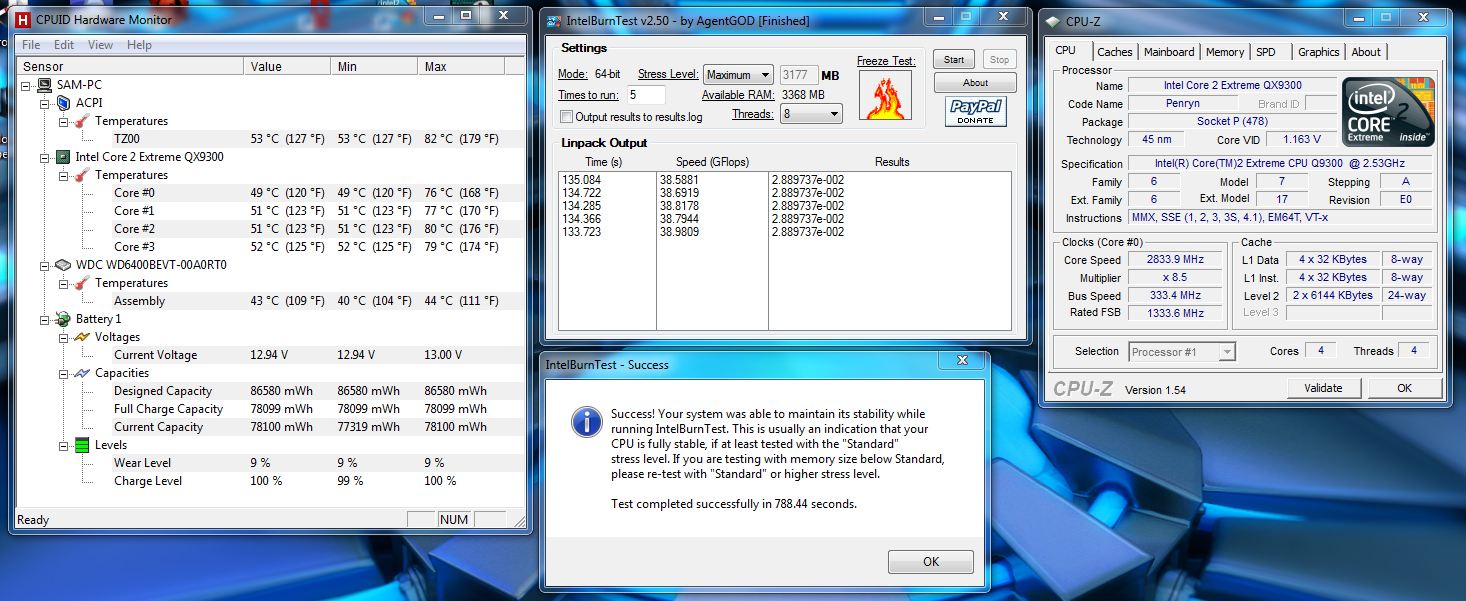Click the PayPal Donate image button

click(x=975, y=111)
